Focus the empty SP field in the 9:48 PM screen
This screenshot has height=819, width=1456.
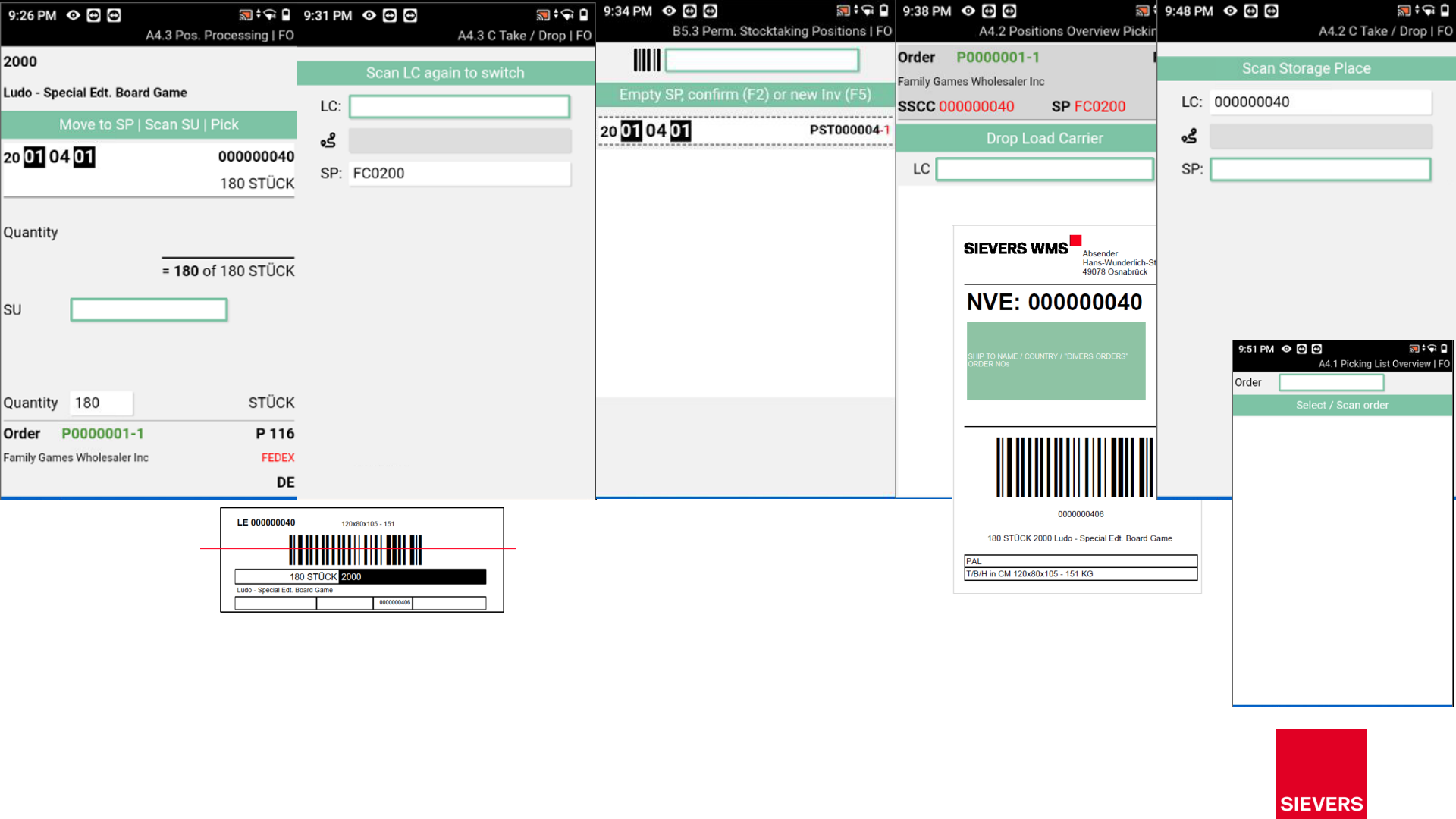(x=1320, y=169)
